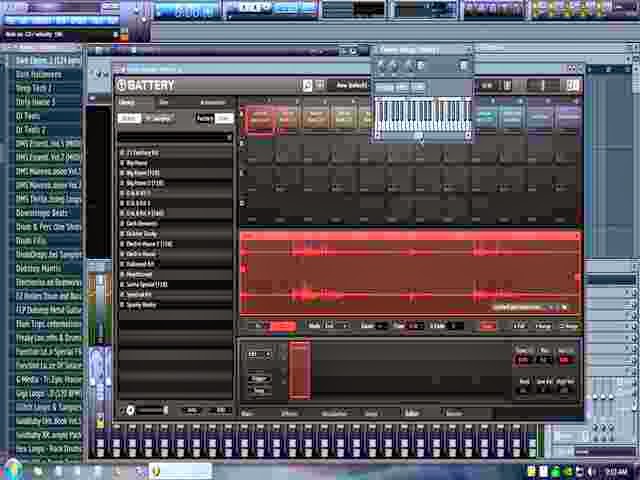Switch to the Setup tab in Battery

(371, 413)
